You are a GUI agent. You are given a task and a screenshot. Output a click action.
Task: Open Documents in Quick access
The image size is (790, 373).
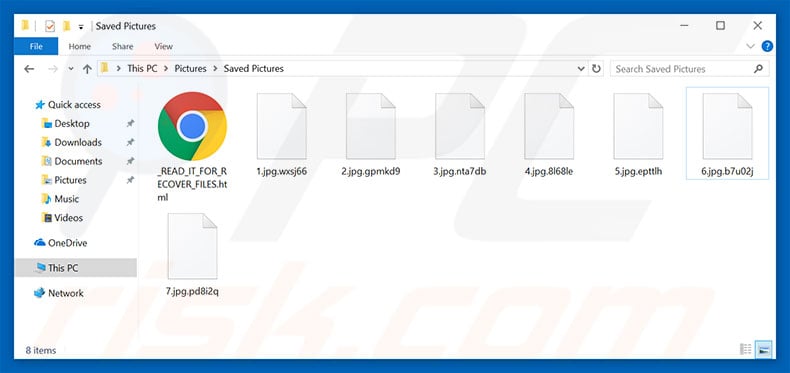pyautogui.click(x=78, y=161)
